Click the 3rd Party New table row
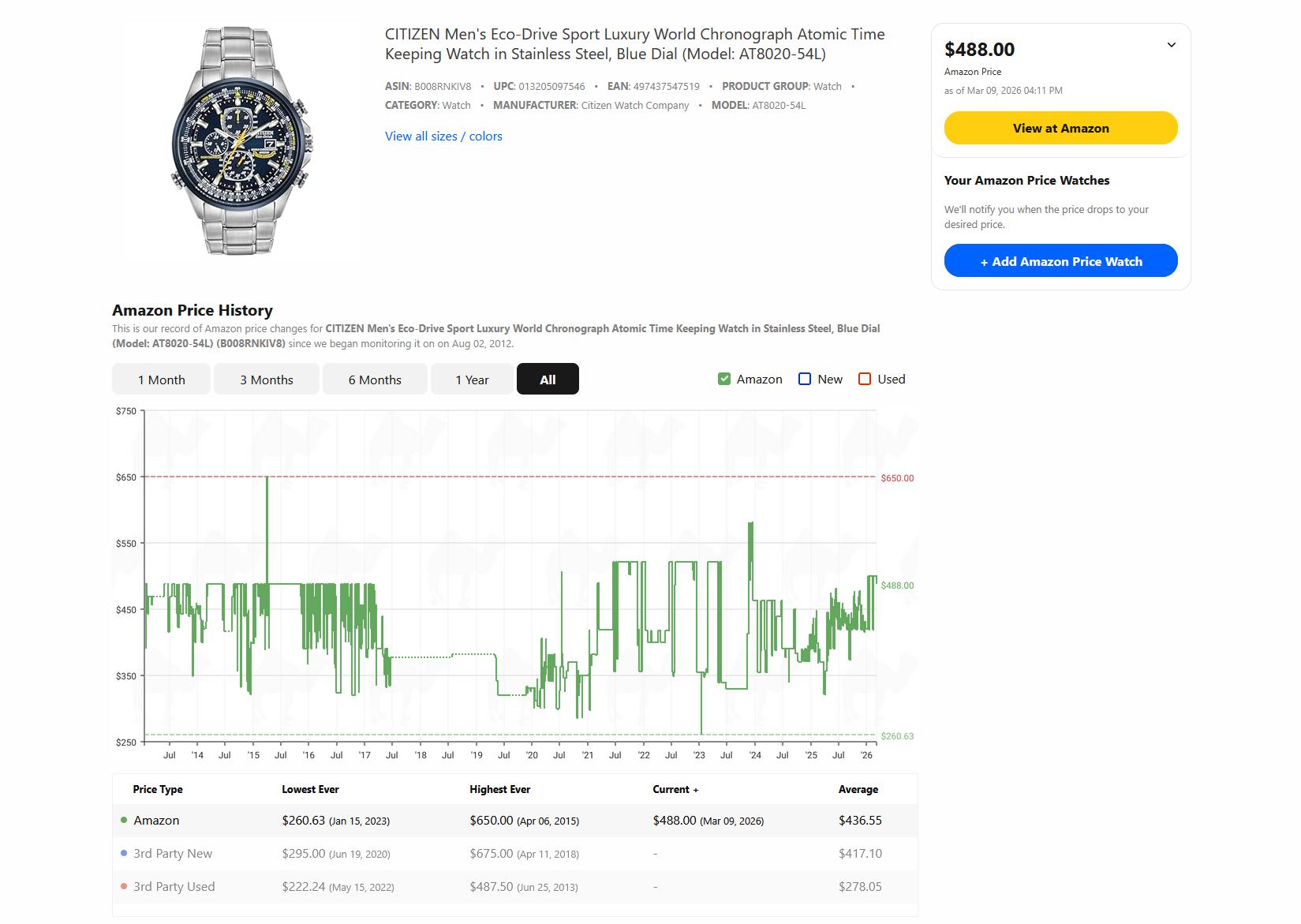Image resolution: width=1301 pixels, height=924 pixels. [514, 854]
